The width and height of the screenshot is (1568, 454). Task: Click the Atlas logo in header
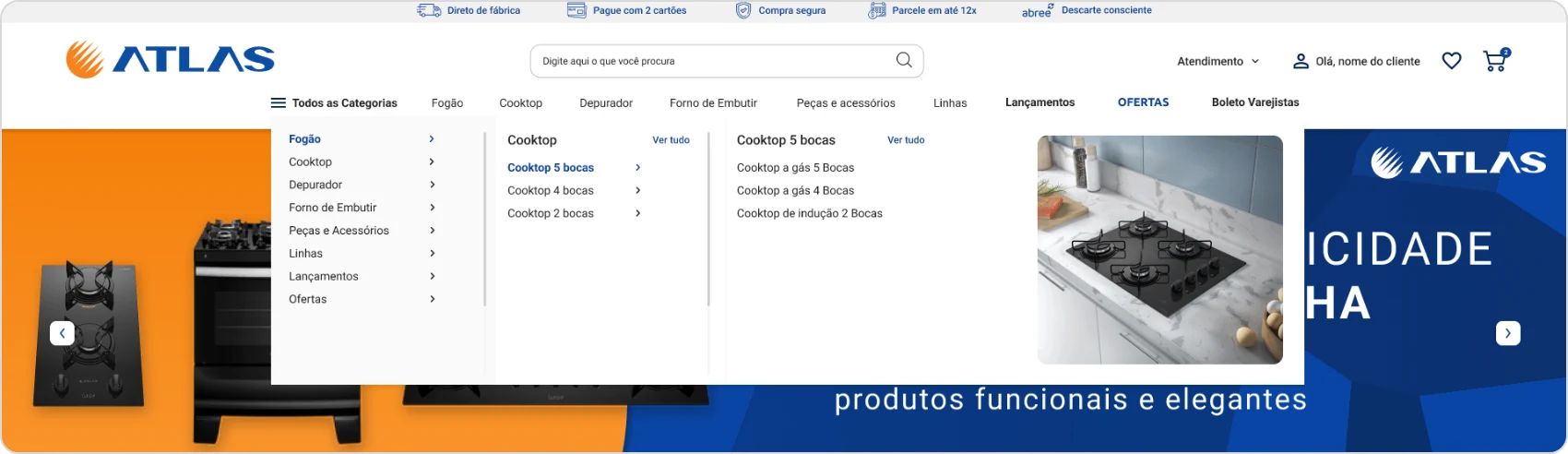[x=171, y=60]
